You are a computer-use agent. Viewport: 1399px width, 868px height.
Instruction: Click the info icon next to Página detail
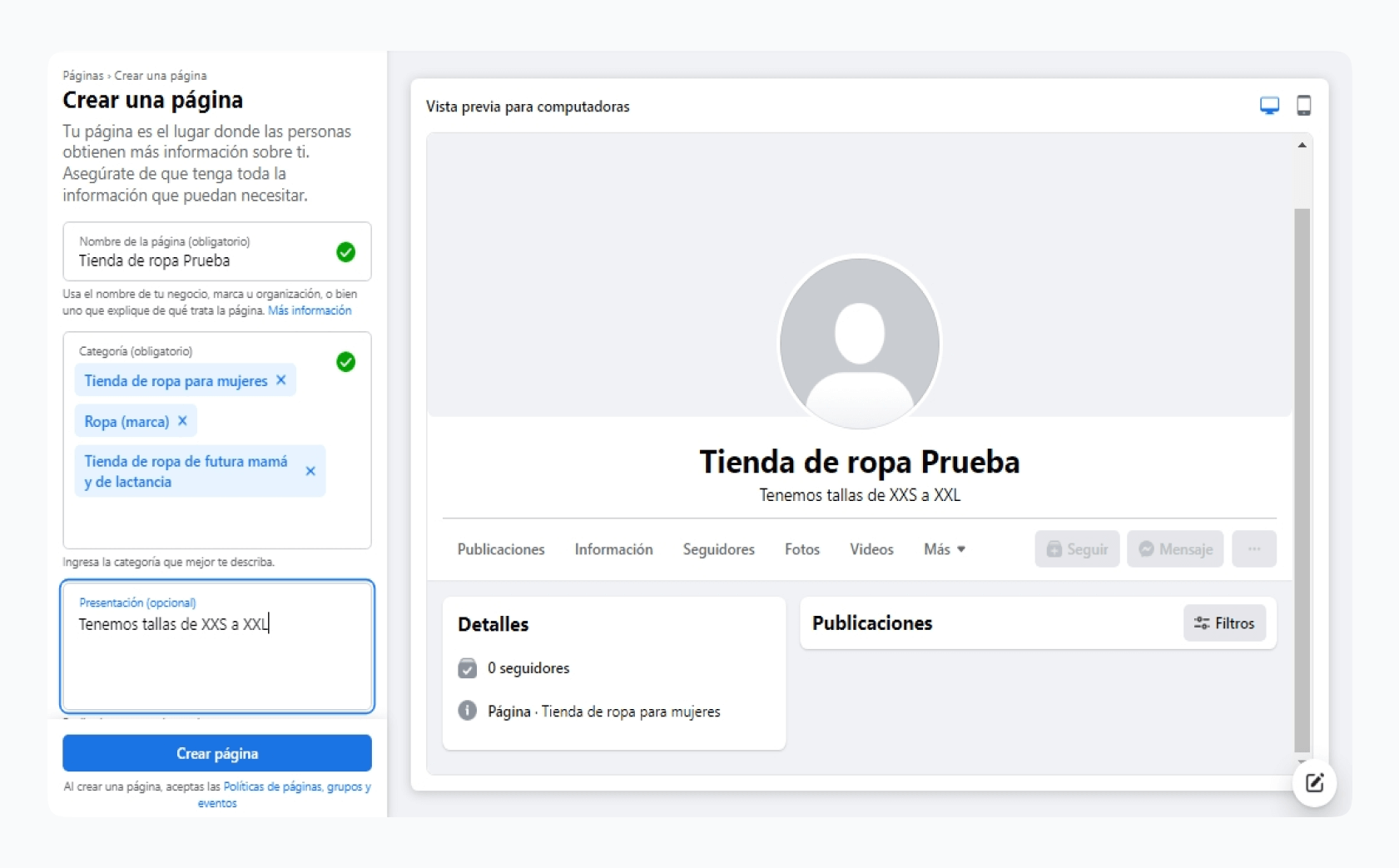click(467, 711)
